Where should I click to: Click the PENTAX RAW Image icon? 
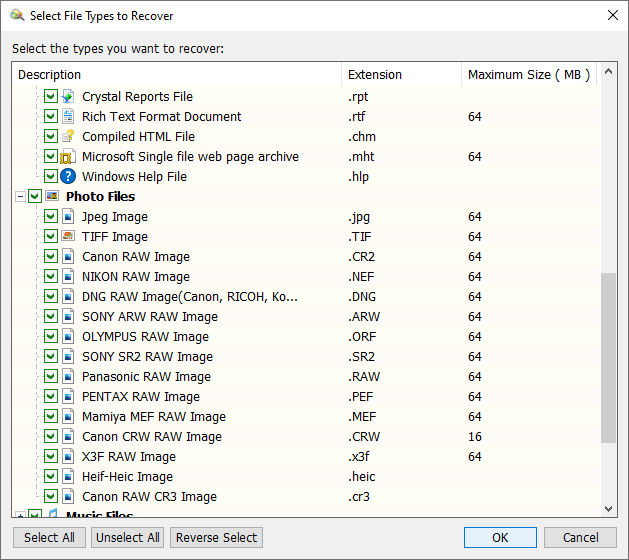click(68, 397)
